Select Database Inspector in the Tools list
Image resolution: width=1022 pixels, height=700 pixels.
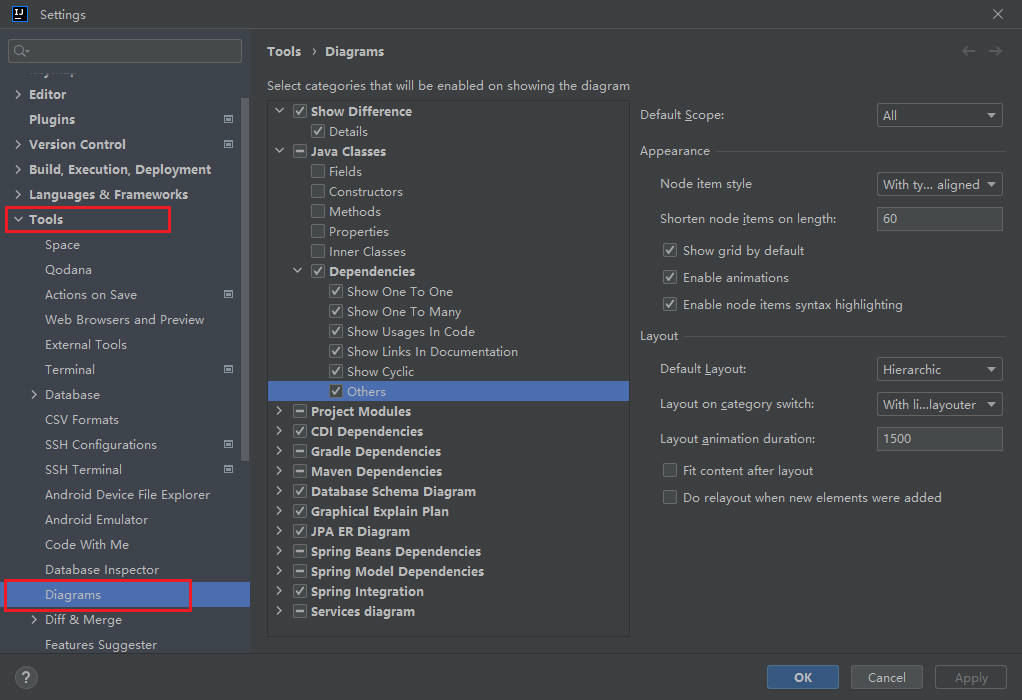(102, 569)
